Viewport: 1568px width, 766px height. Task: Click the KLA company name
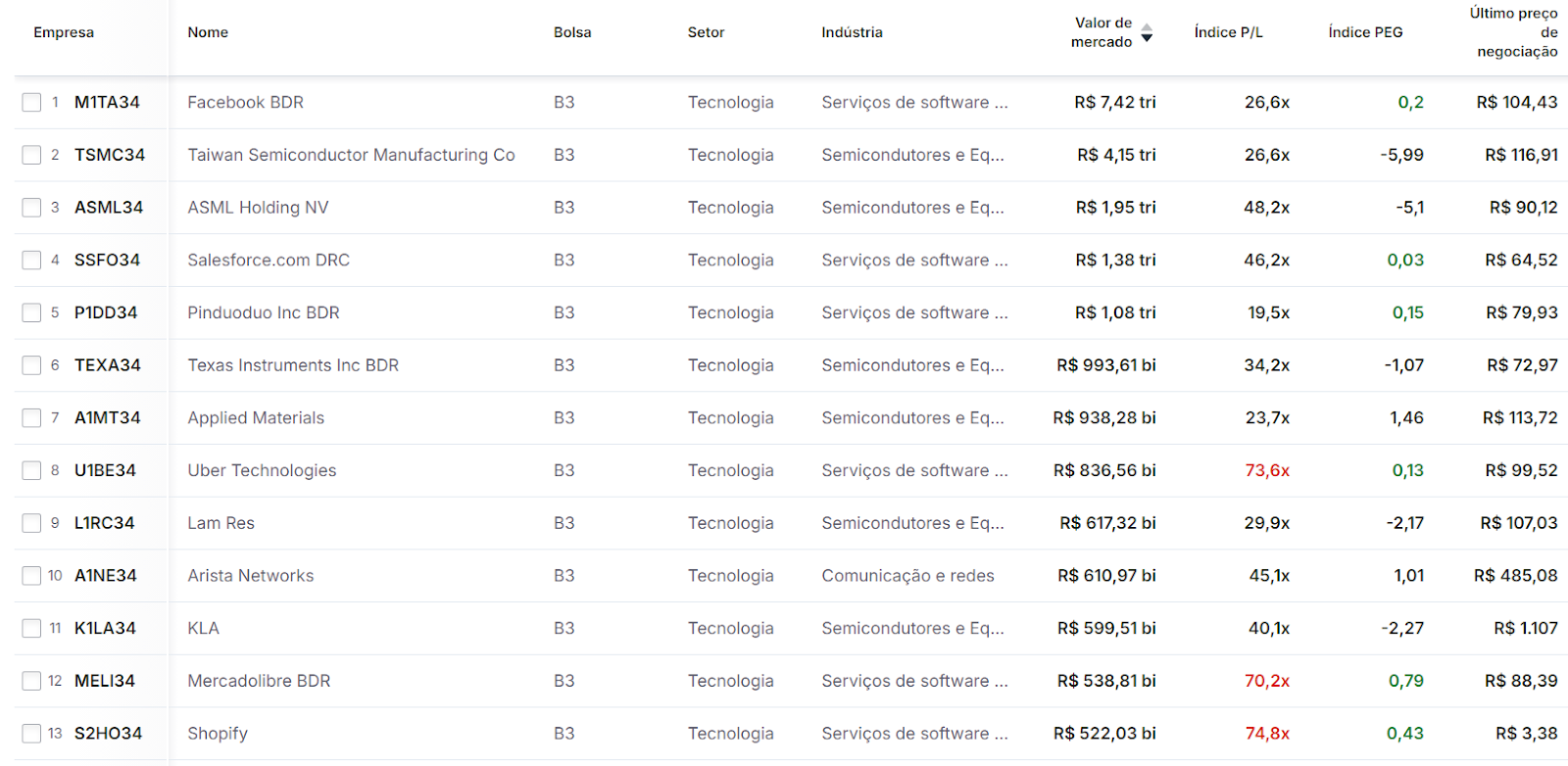click(x=203, y=628)
